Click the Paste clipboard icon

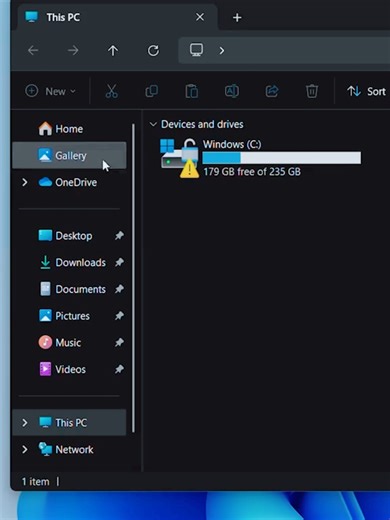[192, 91]
